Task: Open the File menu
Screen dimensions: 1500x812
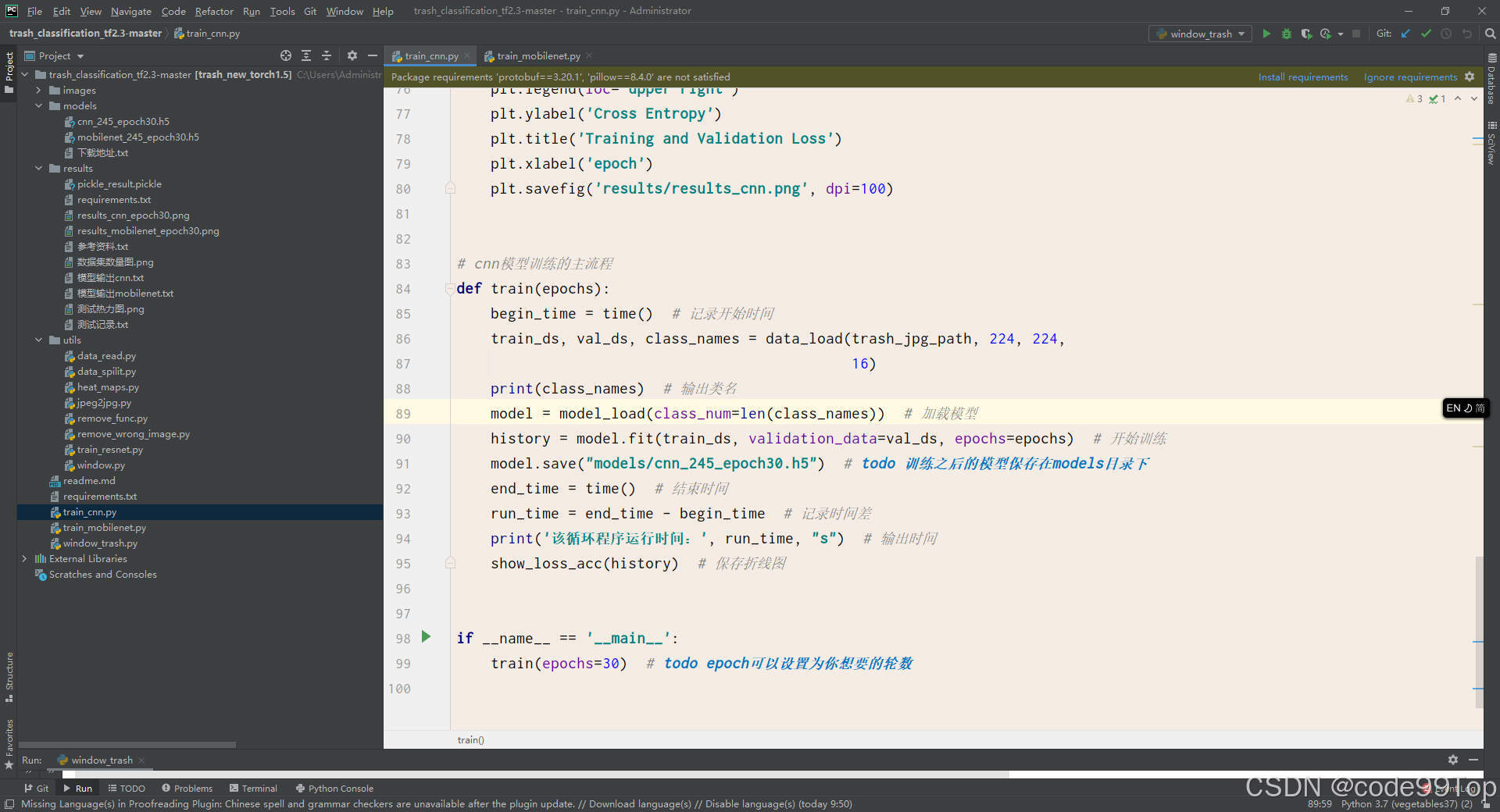Action: [x=34, y=11]
